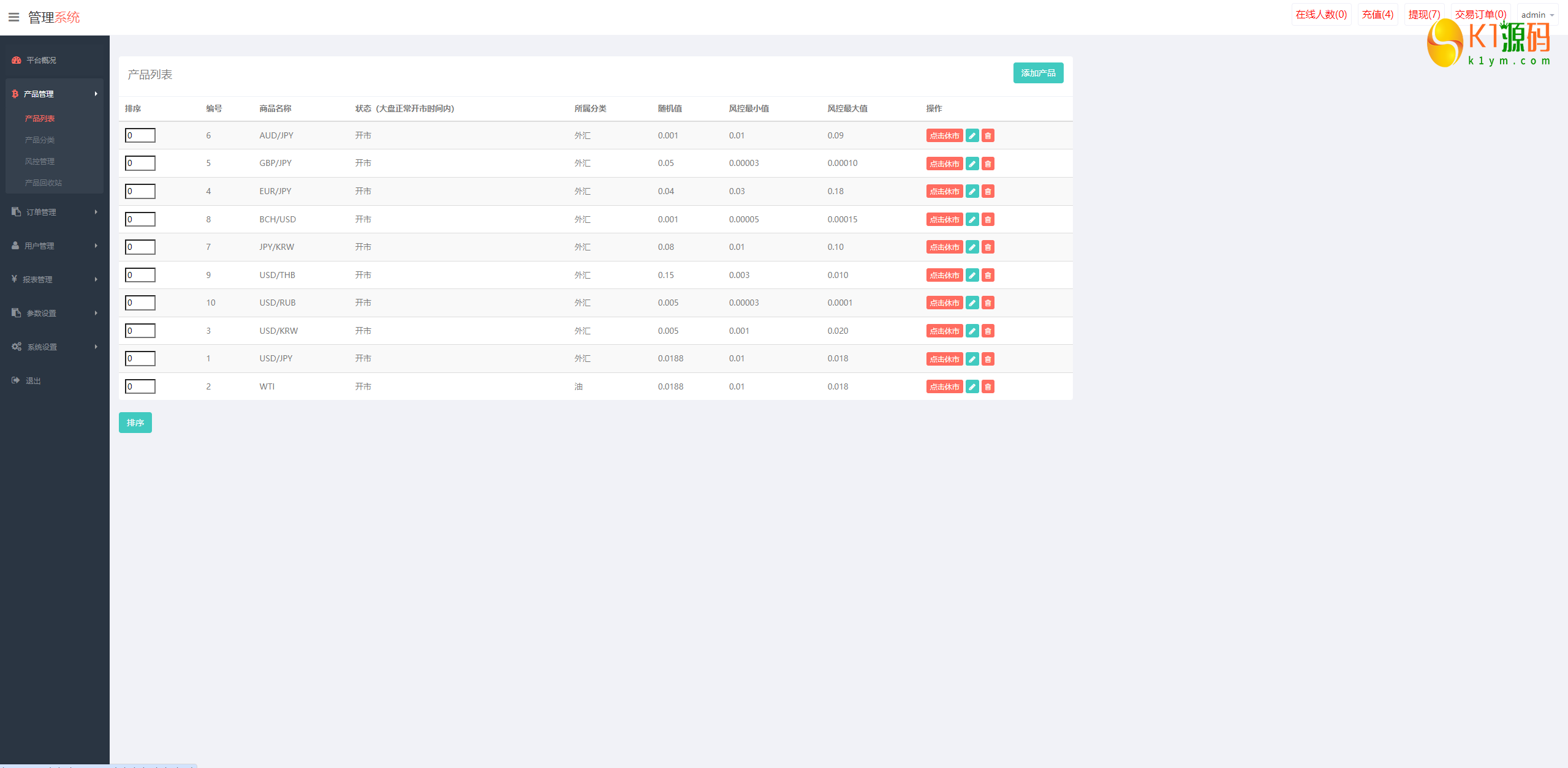This screenshot has height=768, width=1568.
Task: Select 风控管理 in the sidebar
Action: [40, 161]
